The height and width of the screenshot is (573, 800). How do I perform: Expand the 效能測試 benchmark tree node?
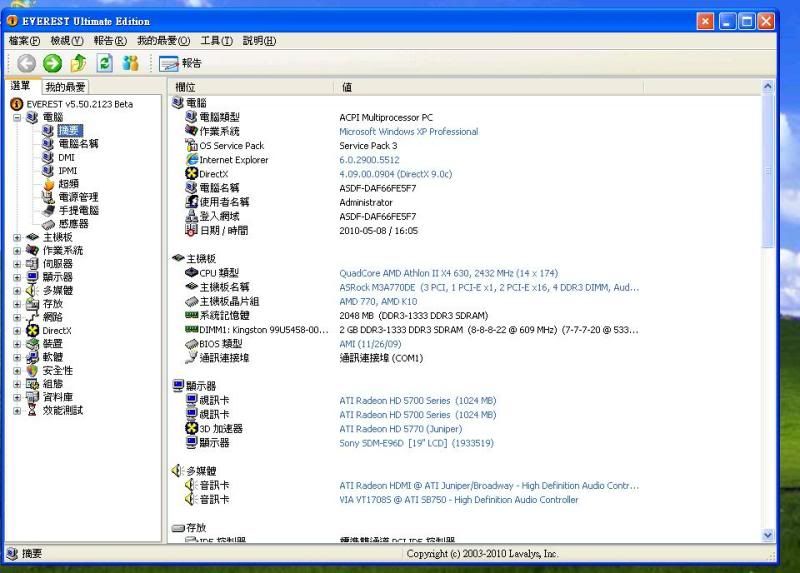(x=17, y=410)
